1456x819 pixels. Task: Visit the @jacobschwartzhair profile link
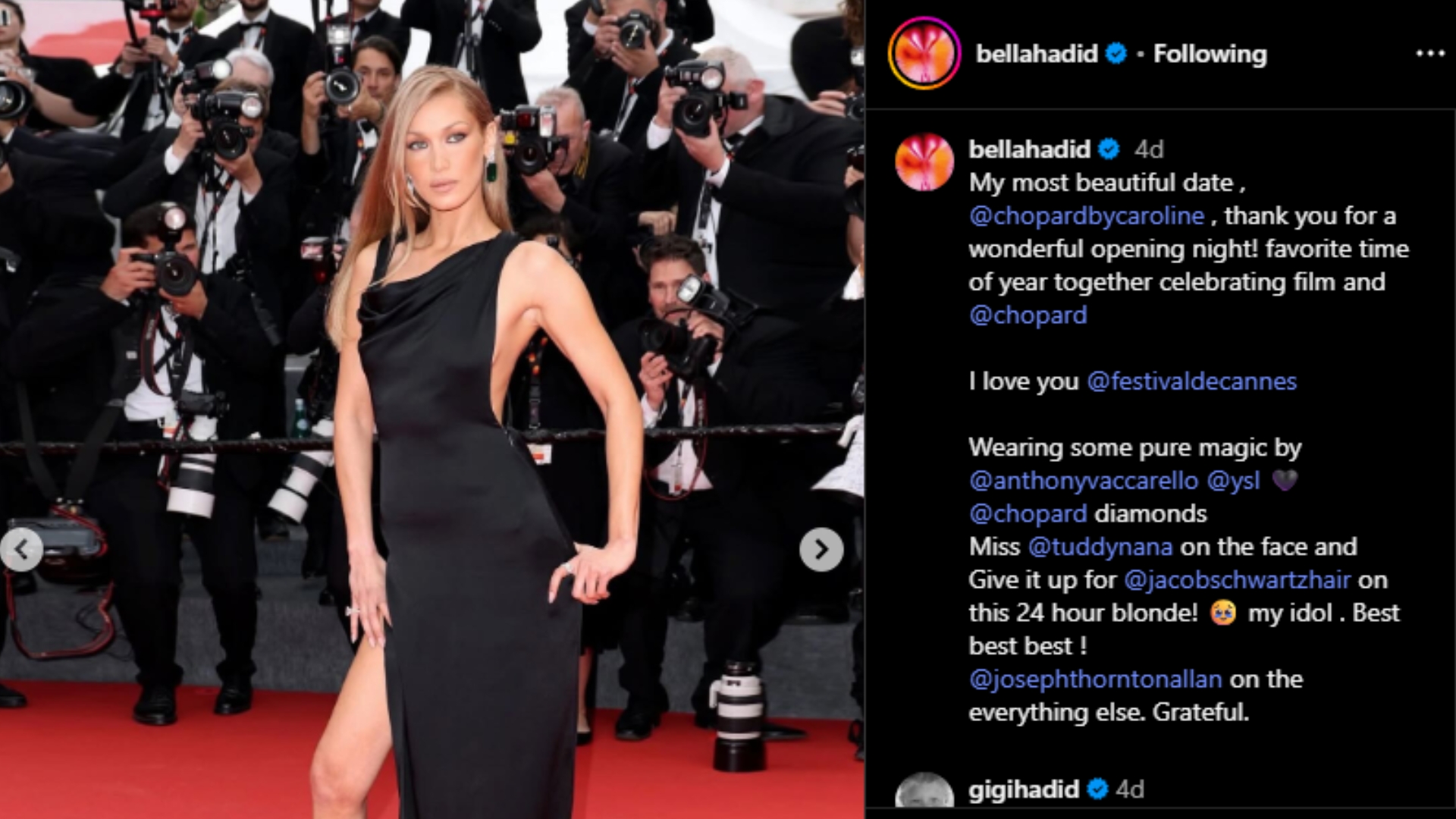[x=1238, y=580]
